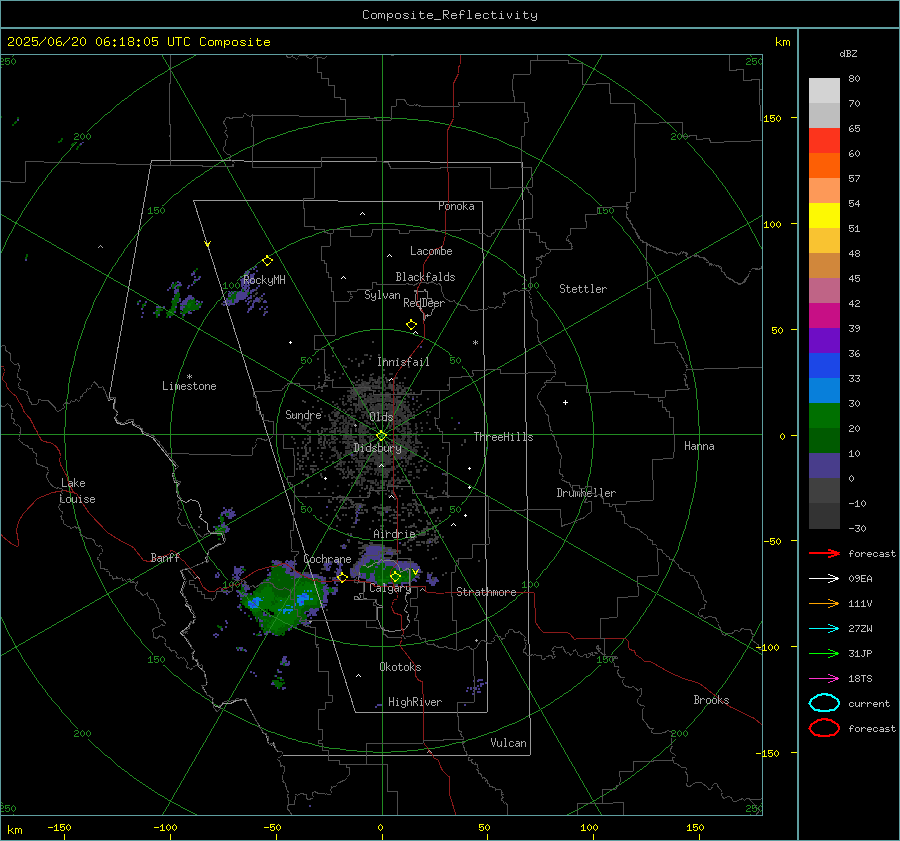Click the Limestone label
This screenshot has height=841, width=900.
189,386
